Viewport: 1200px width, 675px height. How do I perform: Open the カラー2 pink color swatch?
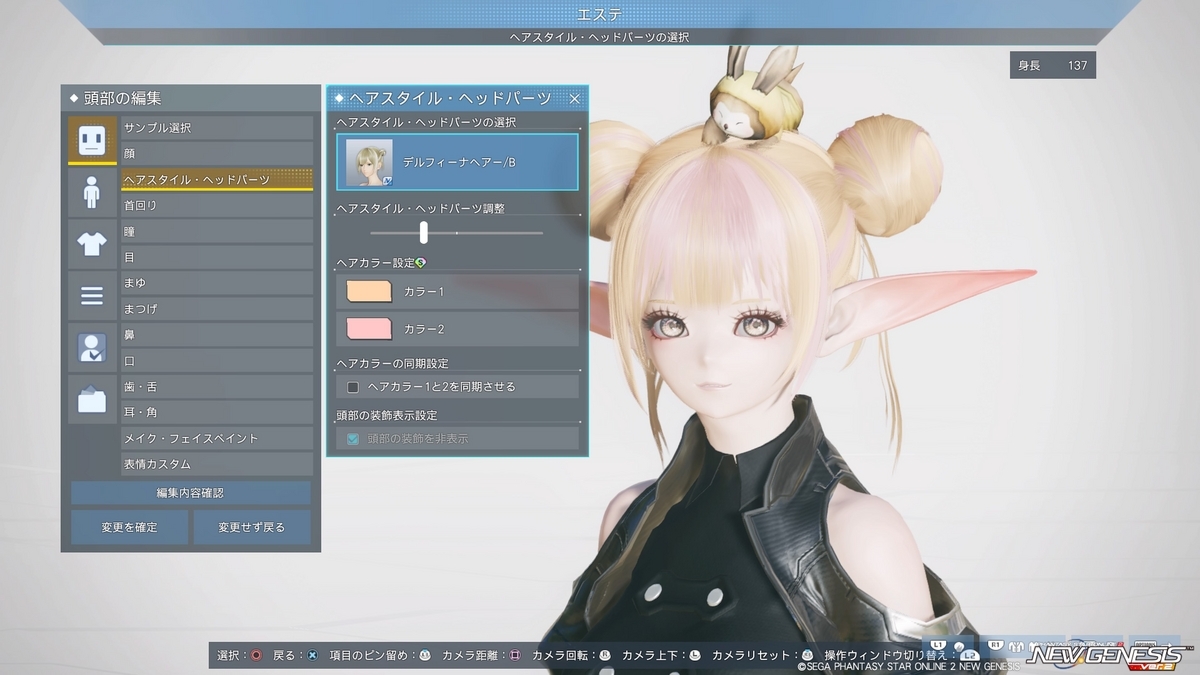pyautogui.click(x=369, y=329)
